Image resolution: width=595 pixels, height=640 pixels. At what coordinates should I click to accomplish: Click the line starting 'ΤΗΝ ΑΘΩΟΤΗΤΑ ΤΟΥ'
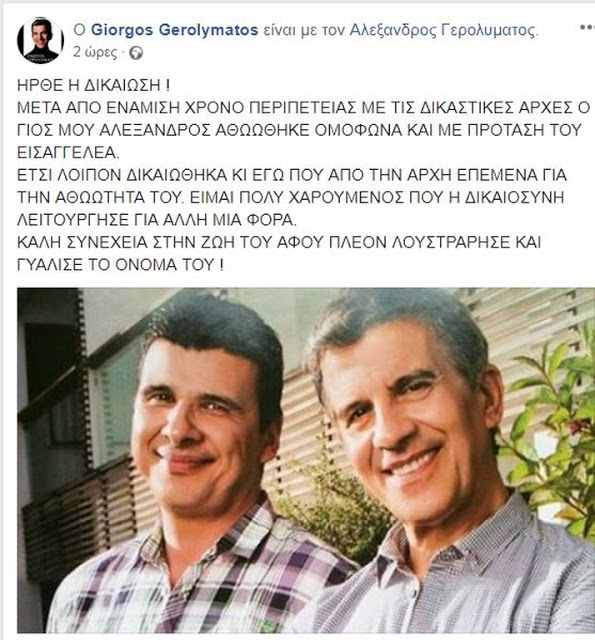291,198
